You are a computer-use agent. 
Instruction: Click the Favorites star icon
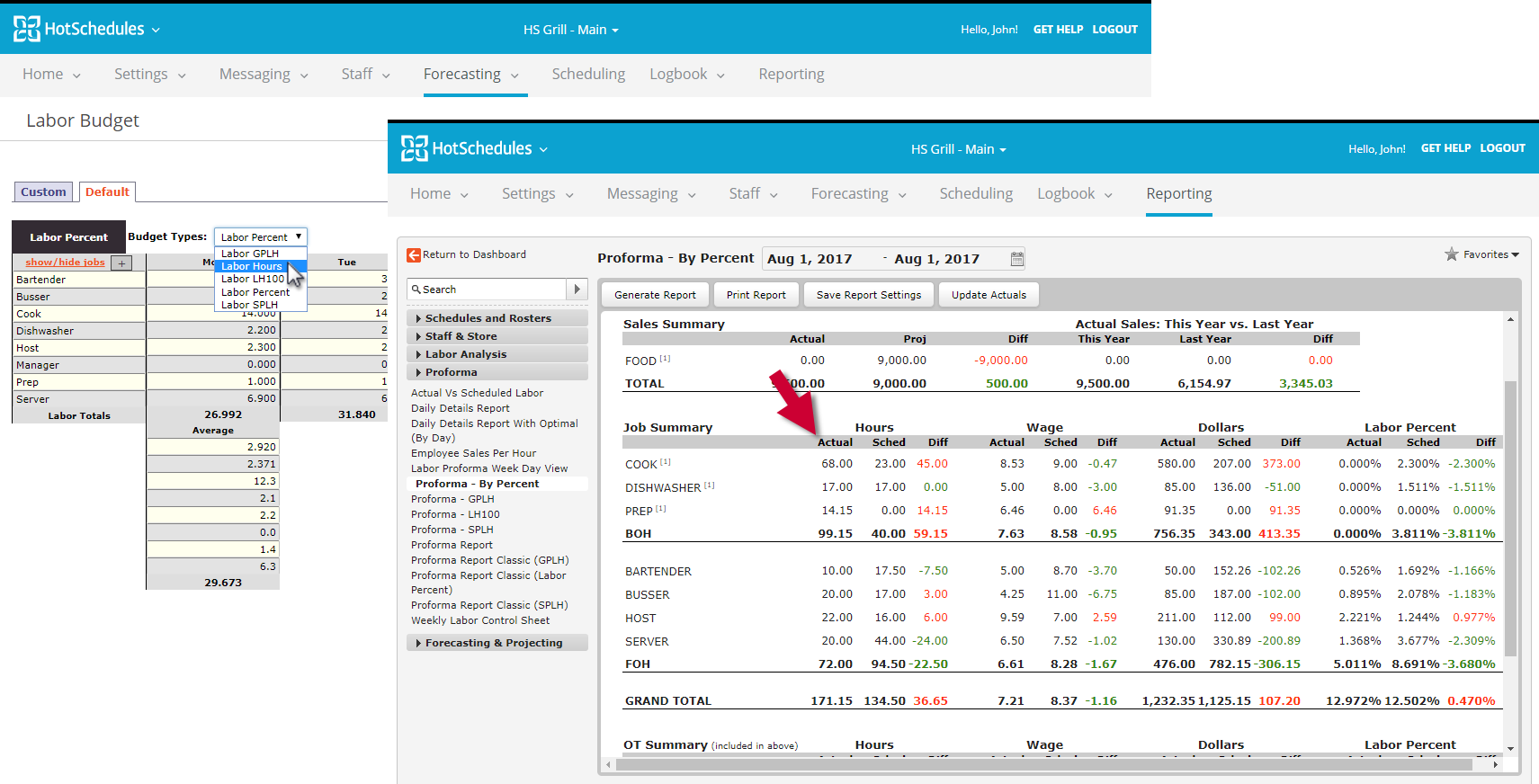coord(1452,254)
